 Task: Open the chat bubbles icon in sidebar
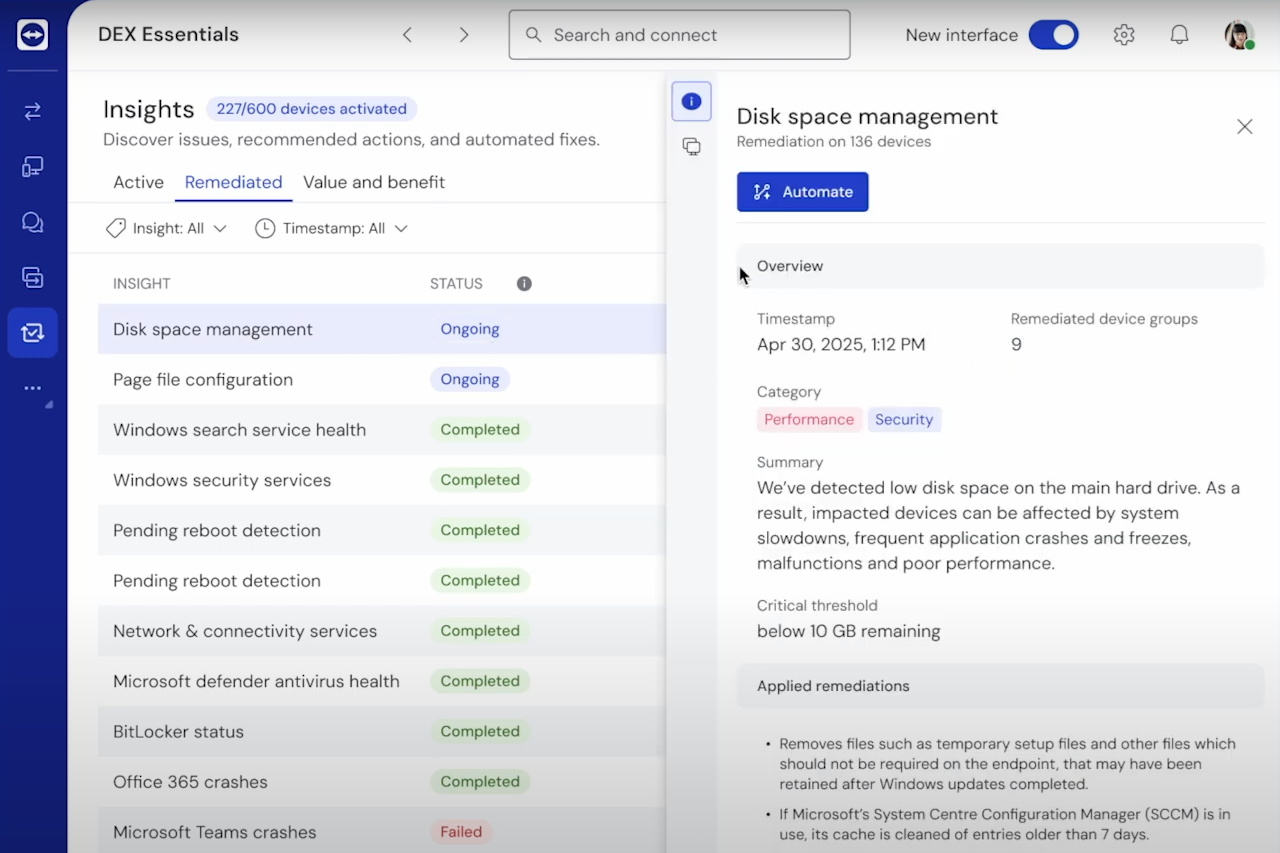coord(32,222)
